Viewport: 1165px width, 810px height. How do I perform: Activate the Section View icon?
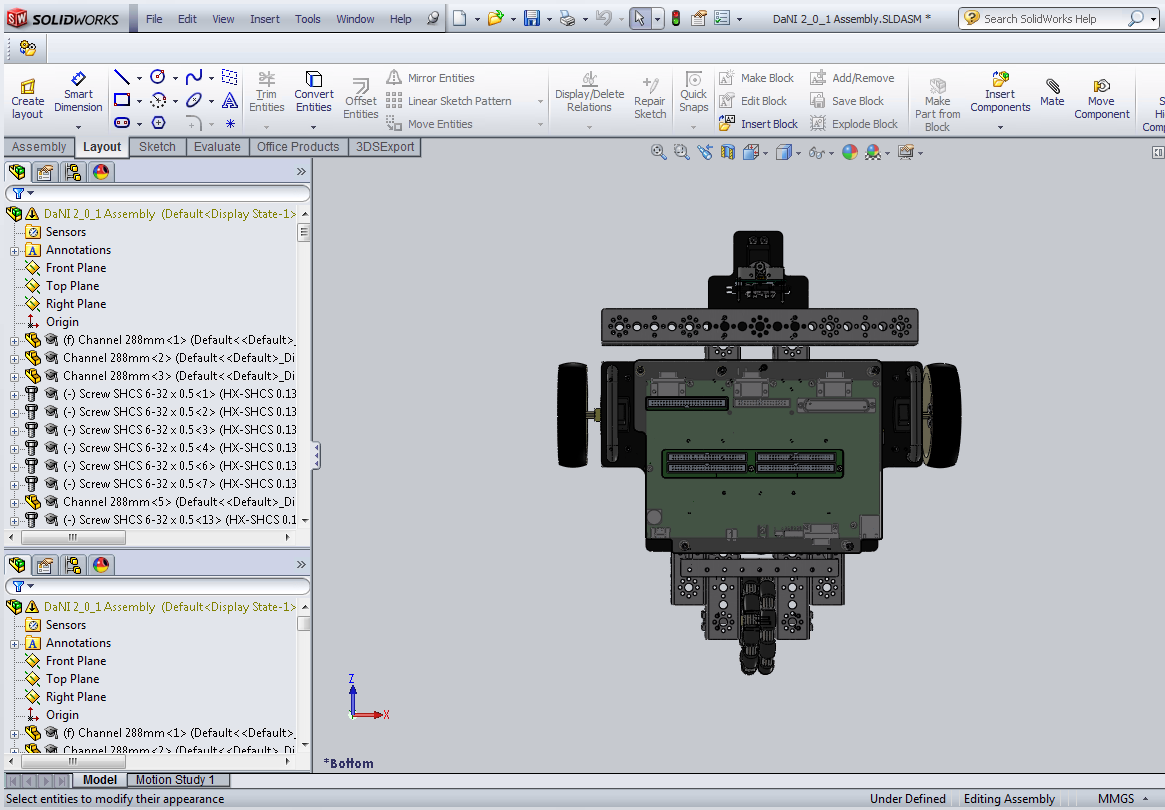click(x=727, y=152)
